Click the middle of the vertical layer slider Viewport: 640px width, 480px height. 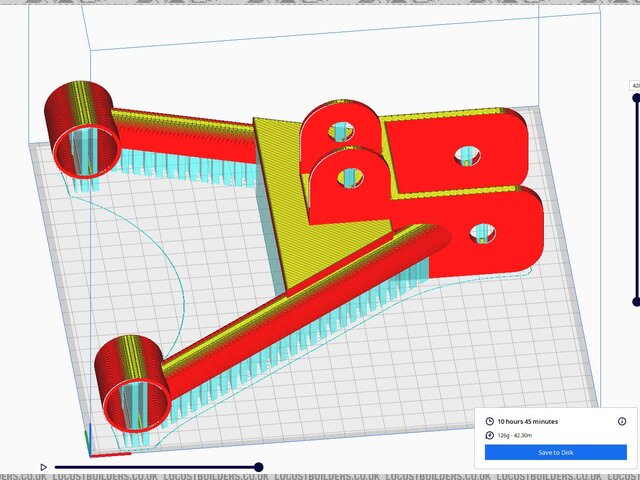[636, 200]
